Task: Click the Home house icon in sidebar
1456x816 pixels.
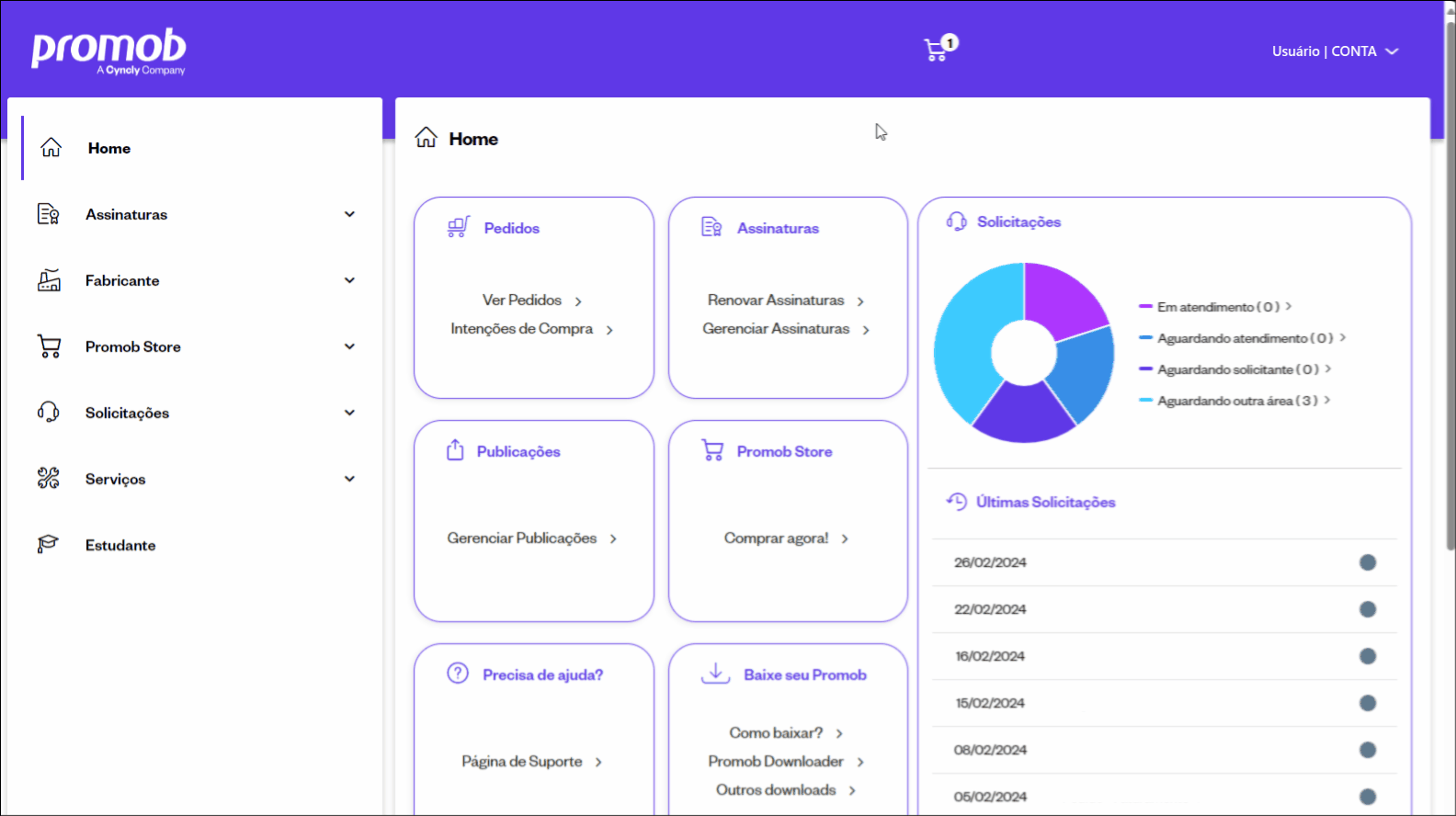Action: tap(51, 148)
